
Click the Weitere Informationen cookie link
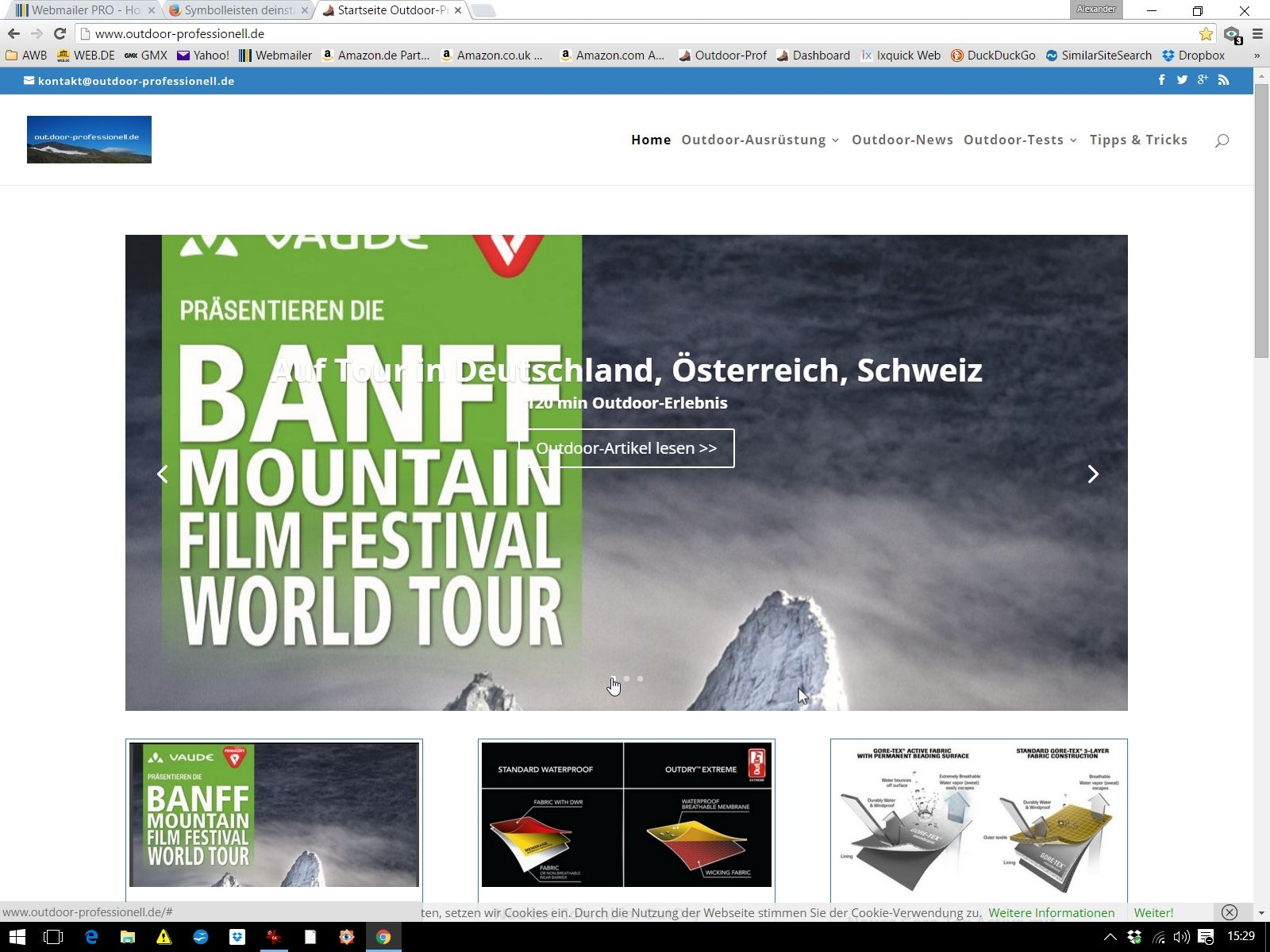tap(1051, 912)
